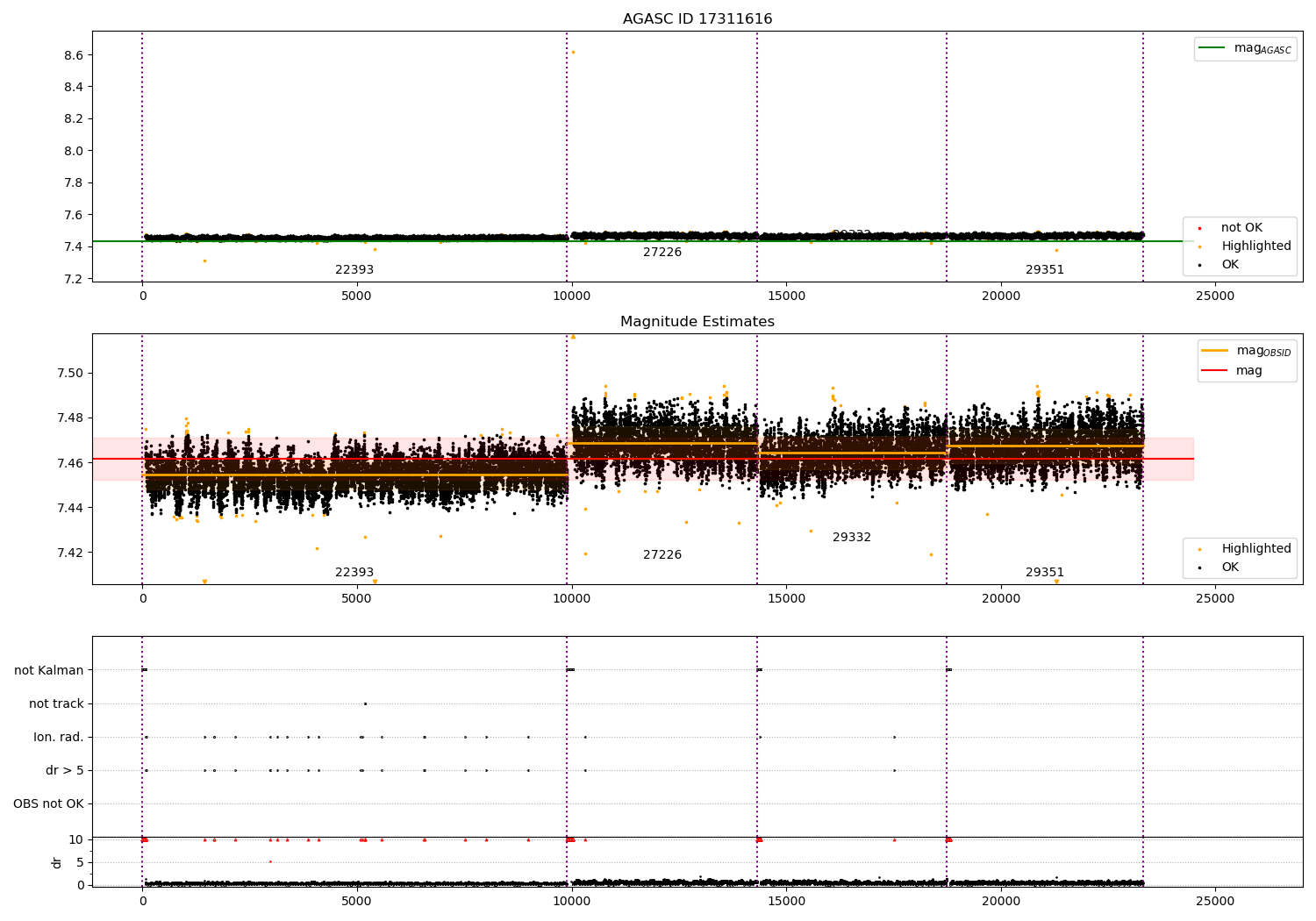Click obsid label 22393 in the top plot
The image size is (1316, 921).
pyautogui.click(x=354, y=270)
